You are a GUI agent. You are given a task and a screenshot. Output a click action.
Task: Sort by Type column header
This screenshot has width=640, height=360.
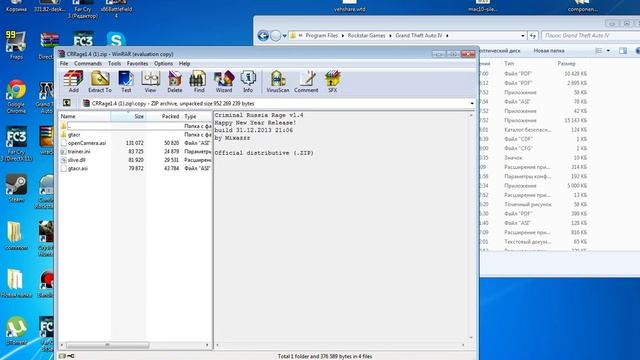point(197,116)
